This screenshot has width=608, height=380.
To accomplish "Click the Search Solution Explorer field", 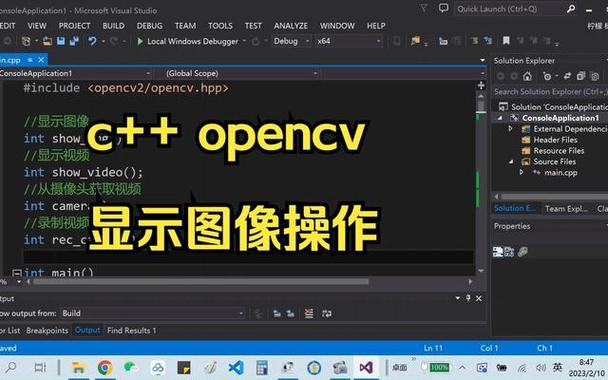I will coord(551,92).
